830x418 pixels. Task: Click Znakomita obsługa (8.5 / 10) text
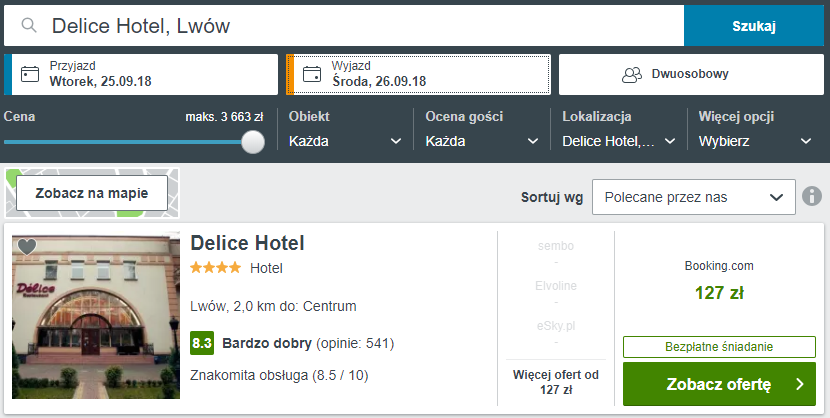[279, 376]
